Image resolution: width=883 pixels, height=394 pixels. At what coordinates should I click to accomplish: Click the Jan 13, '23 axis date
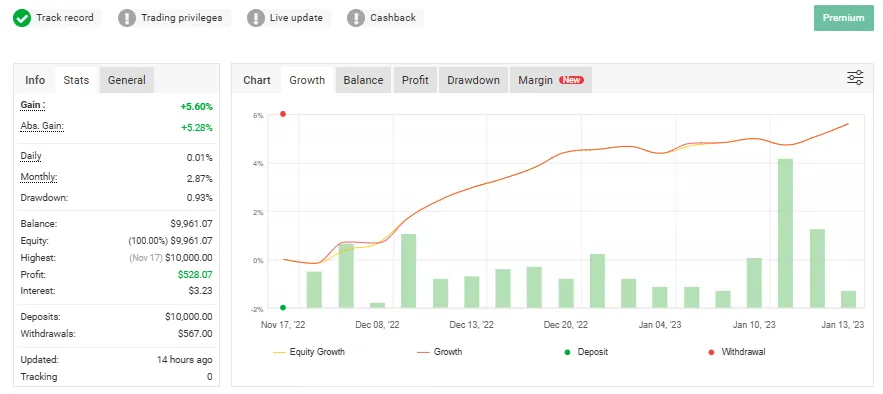(x=842, y=325)
